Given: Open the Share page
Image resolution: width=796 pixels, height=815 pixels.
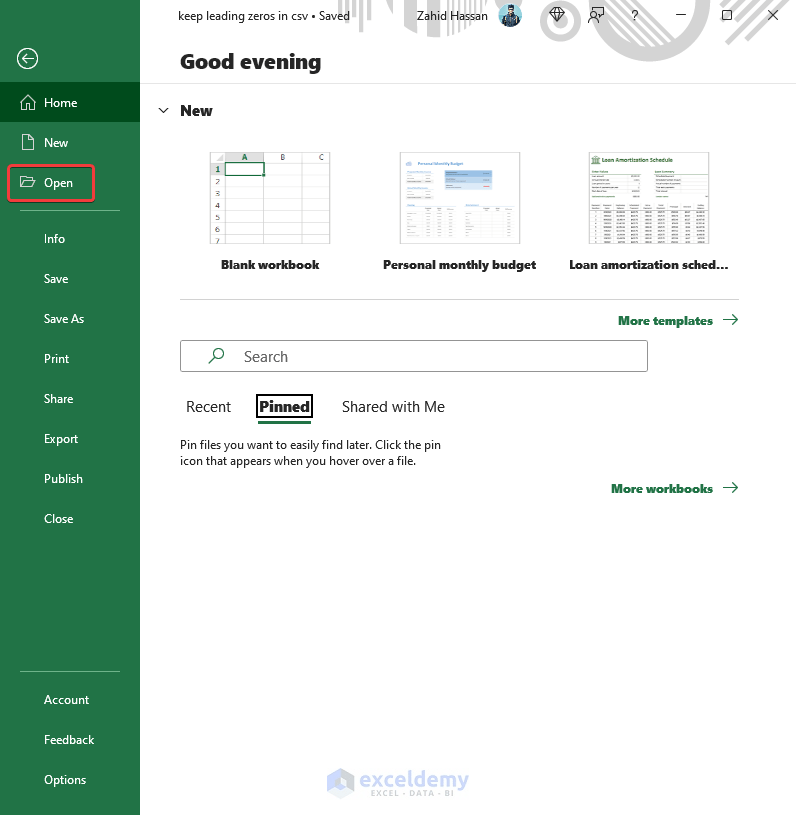Looking at the screenshot, I should 58,399.
